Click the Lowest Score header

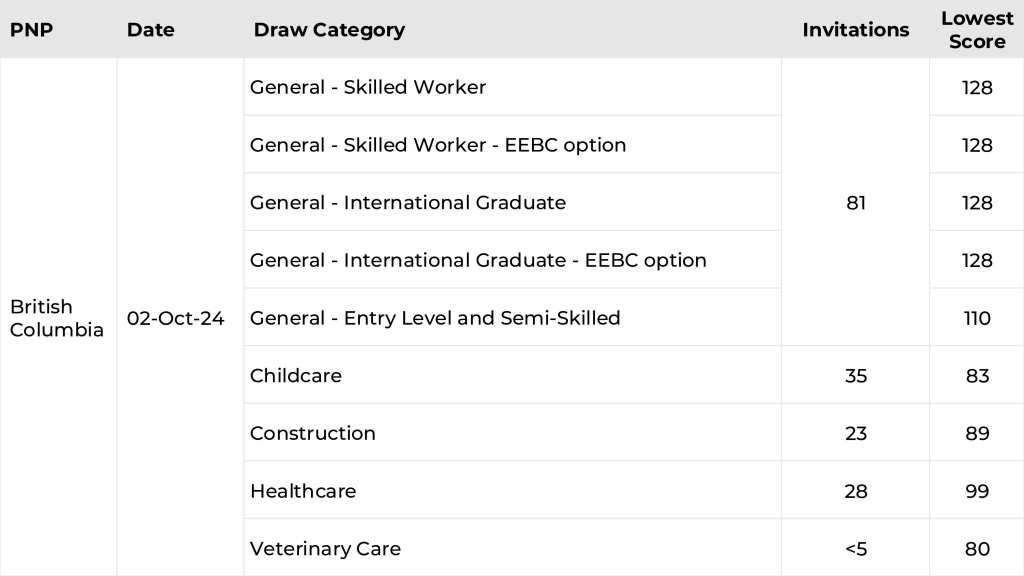(x=977, y=30)
